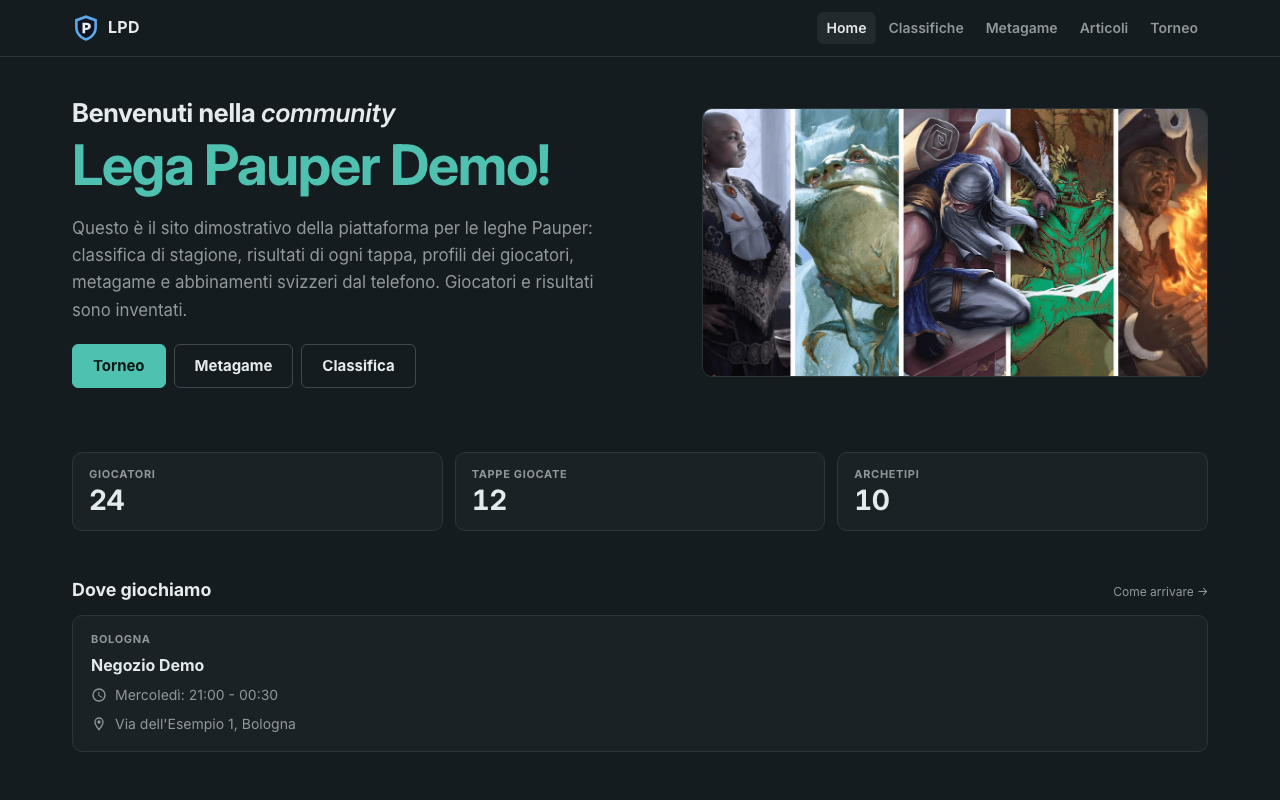Image resolution: width=1280 pixels, height=800 pixels.
Task: Open the Home nav item
Action: pos(846,28)
